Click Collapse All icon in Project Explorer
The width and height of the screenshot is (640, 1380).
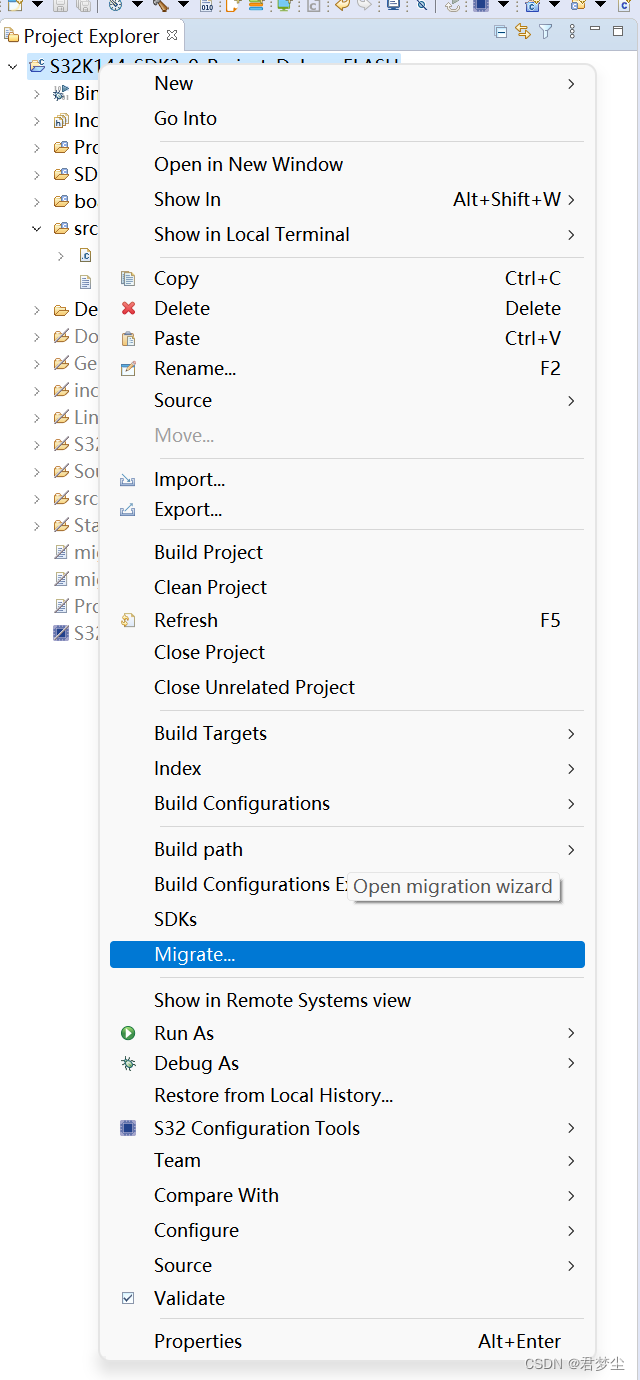point(501,32)
